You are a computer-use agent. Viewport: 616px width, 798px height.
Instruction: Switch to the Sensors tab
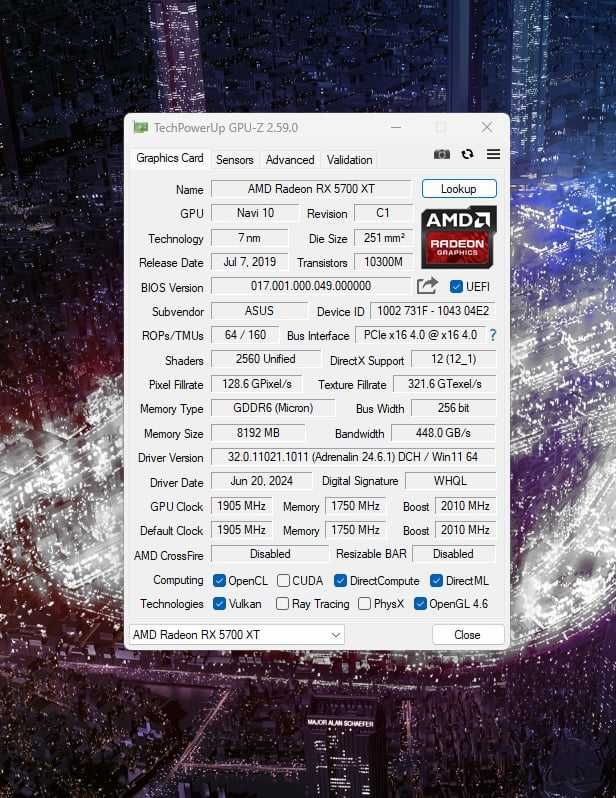tap(235, 160)
